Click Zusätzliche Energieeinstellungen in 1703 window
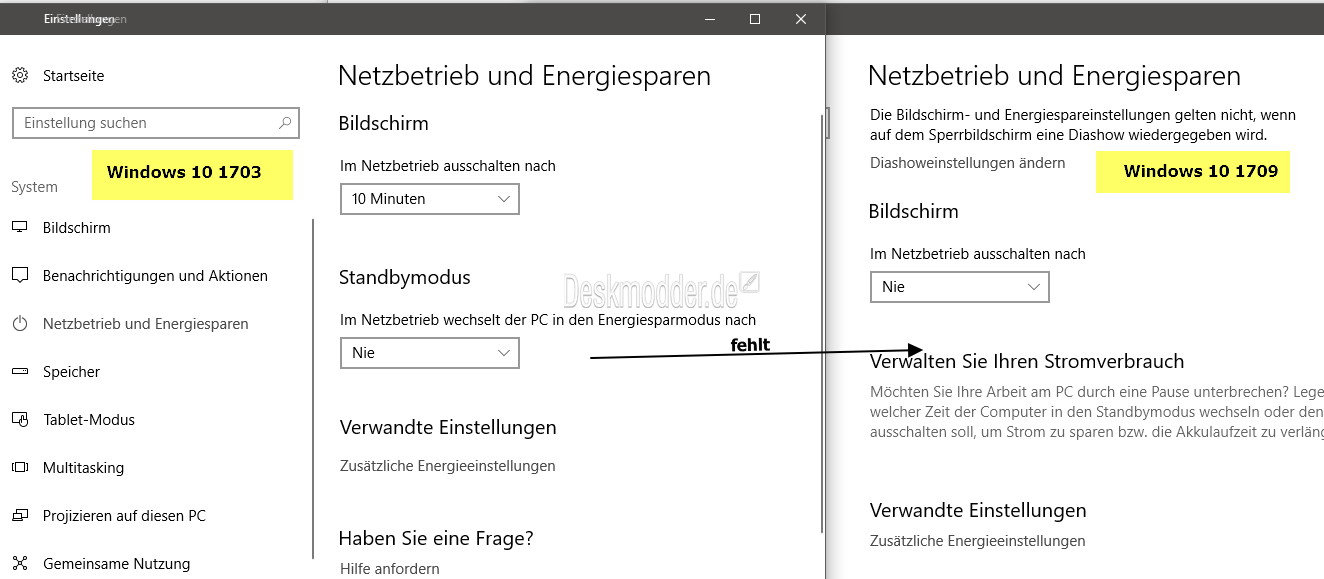The height and width of the screenshot is (579, 1324). 448,466
